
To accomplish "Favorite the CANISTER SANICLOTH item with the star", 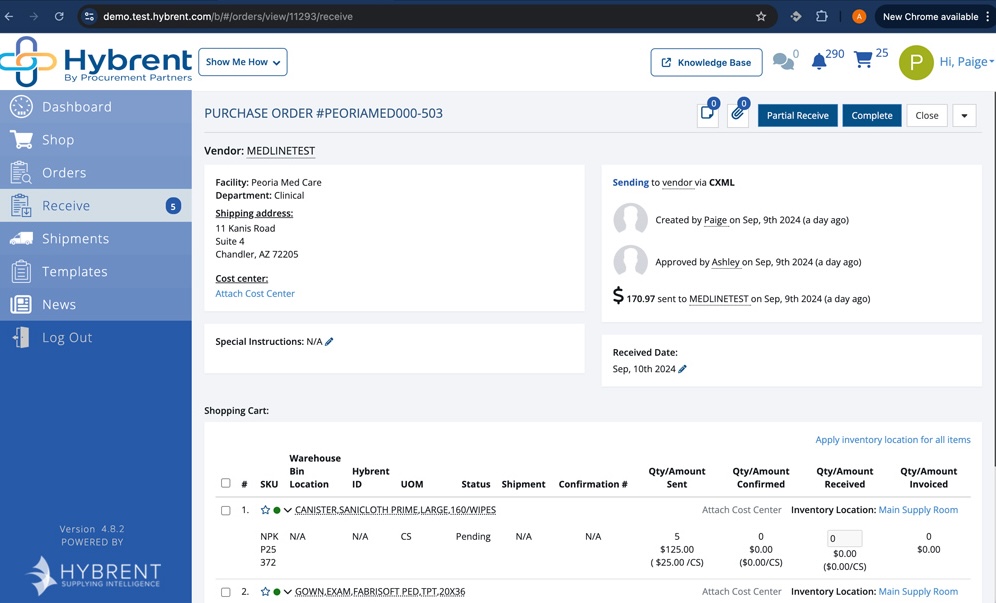I will [x=266, y=510].
